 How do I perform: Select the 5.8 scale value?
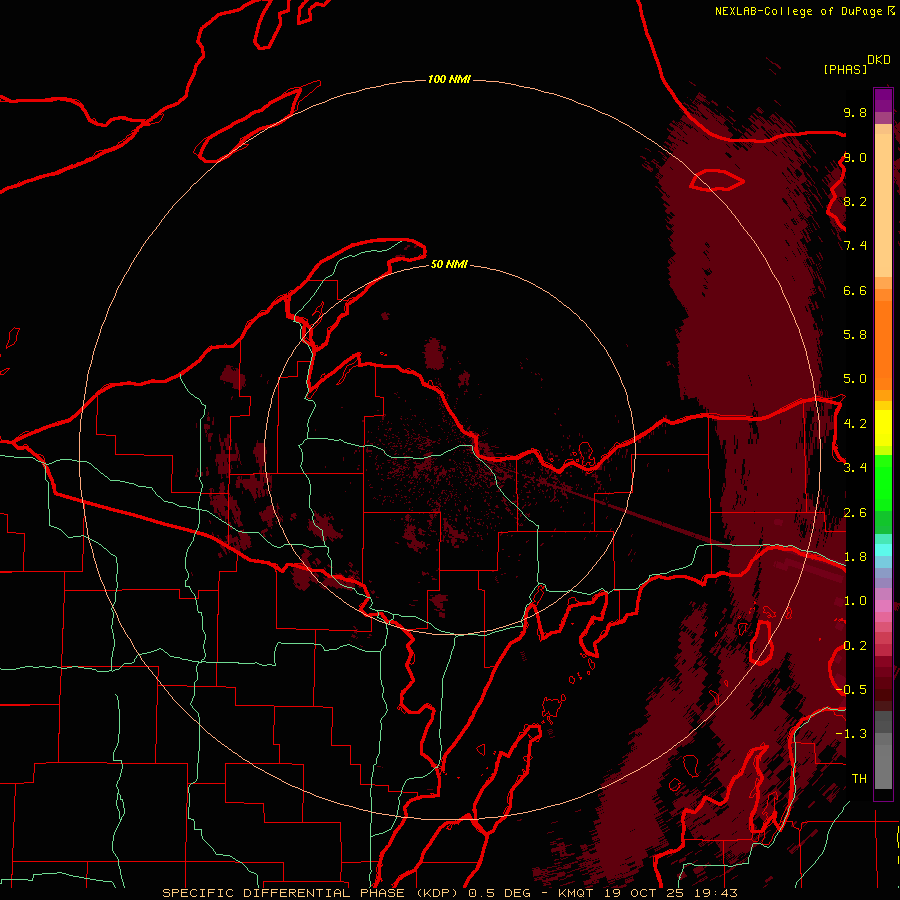[855, 335]
